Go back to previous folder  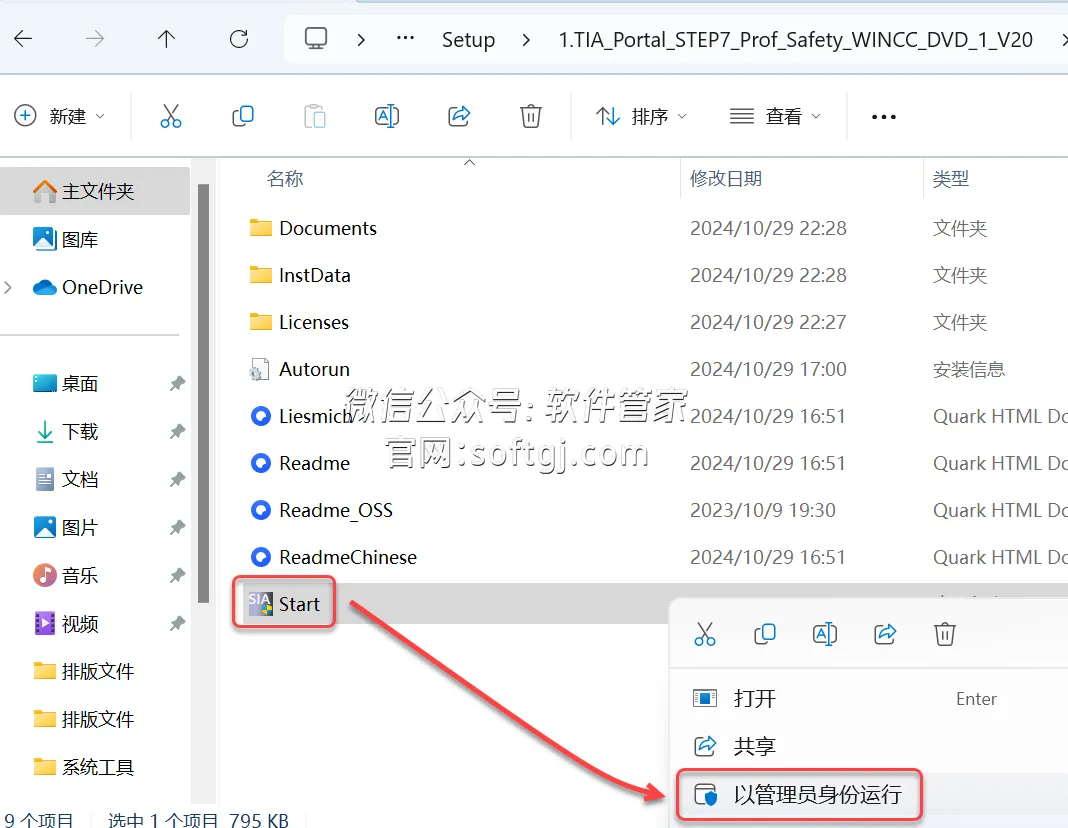coord(23,39)
